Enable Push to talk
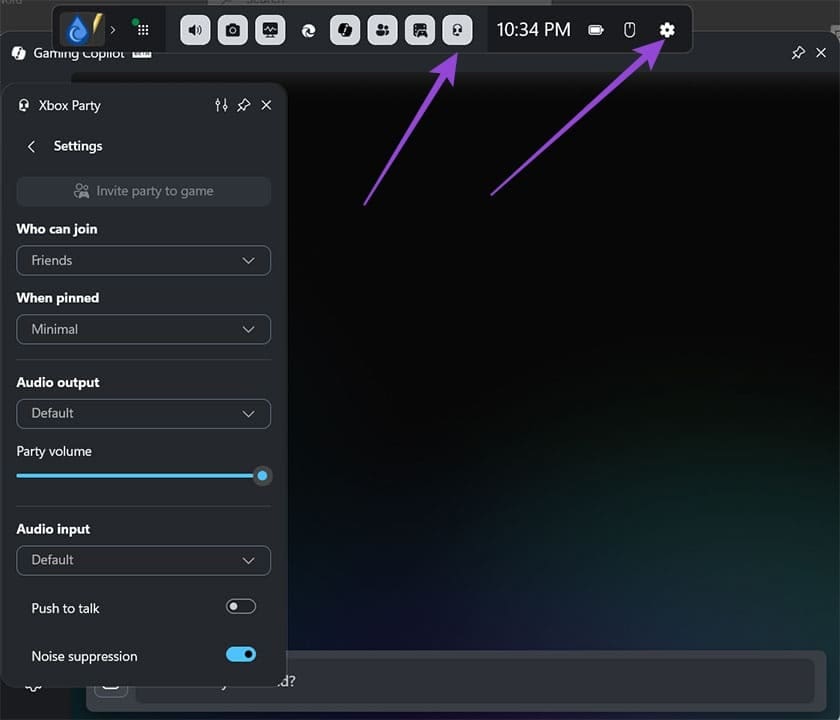 240,606
